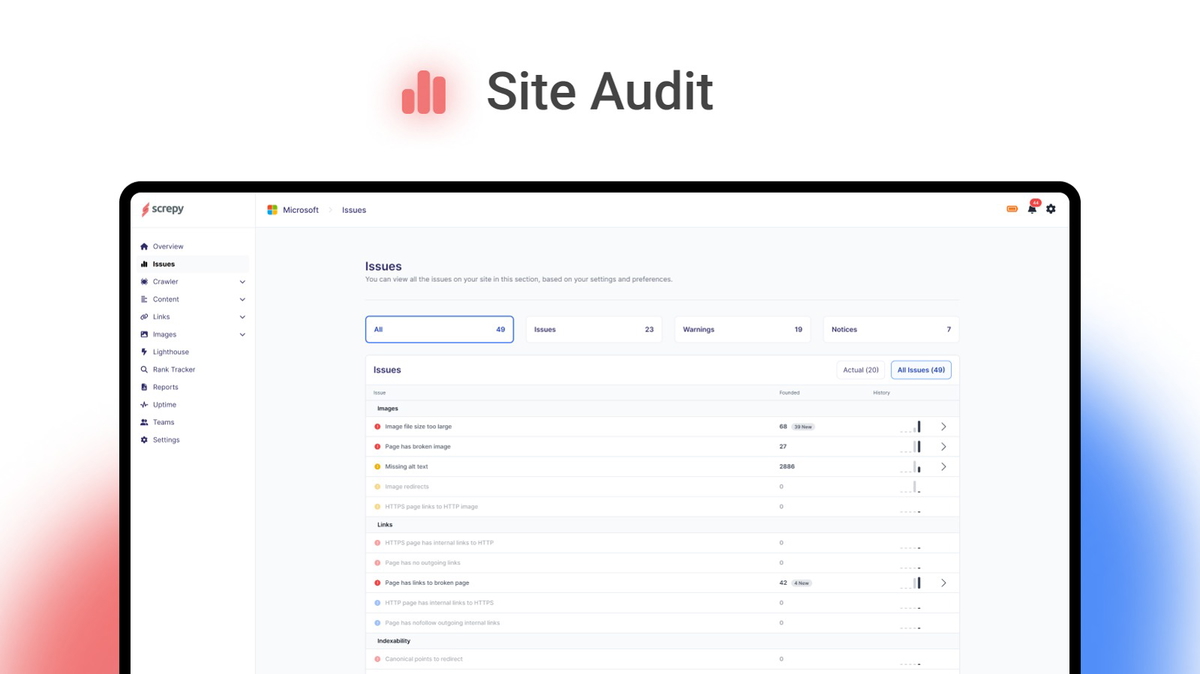
Task: Expand the Content sidebar section
Action: (242, 299)
